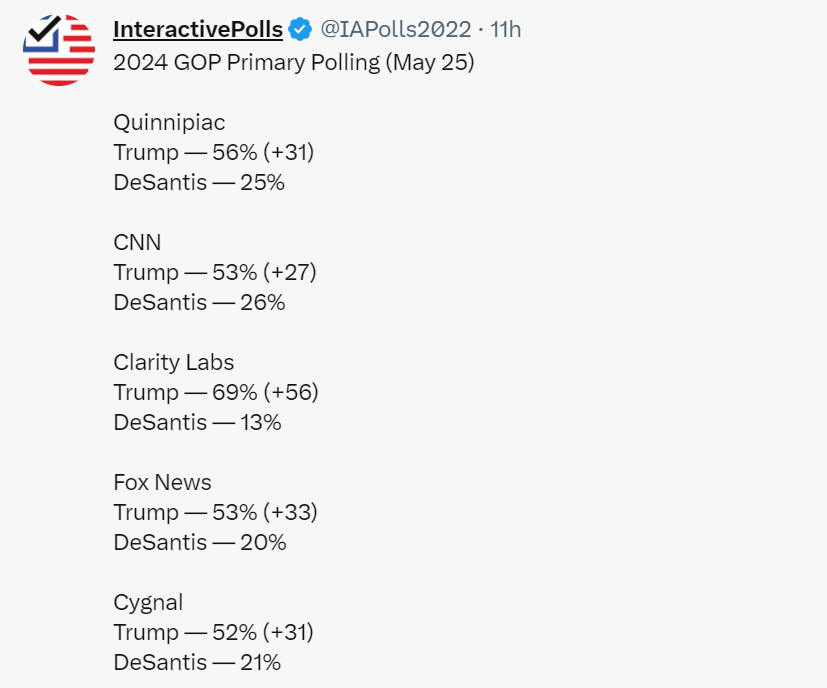
Task: Click the Cygnal pollster name
Action: (x=148, y=603)
